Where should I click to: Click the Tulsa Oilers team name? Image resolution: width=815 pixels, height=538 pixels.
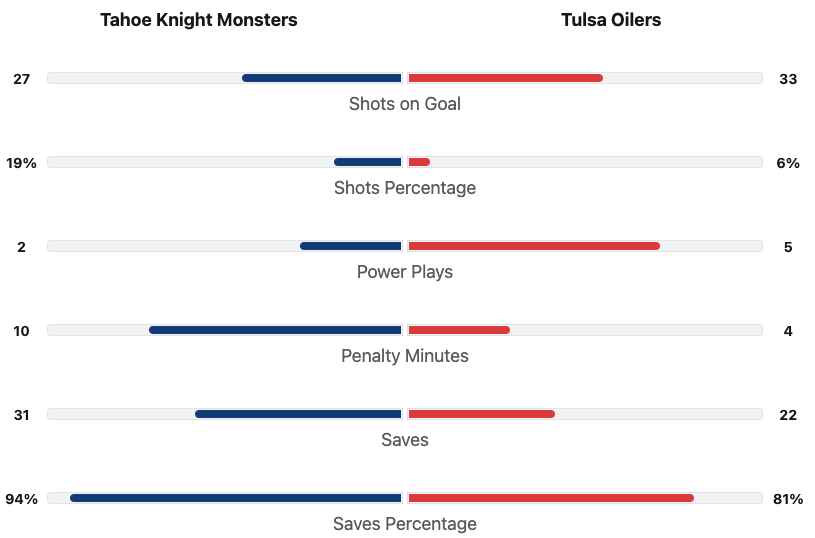(x=611, y=20)
